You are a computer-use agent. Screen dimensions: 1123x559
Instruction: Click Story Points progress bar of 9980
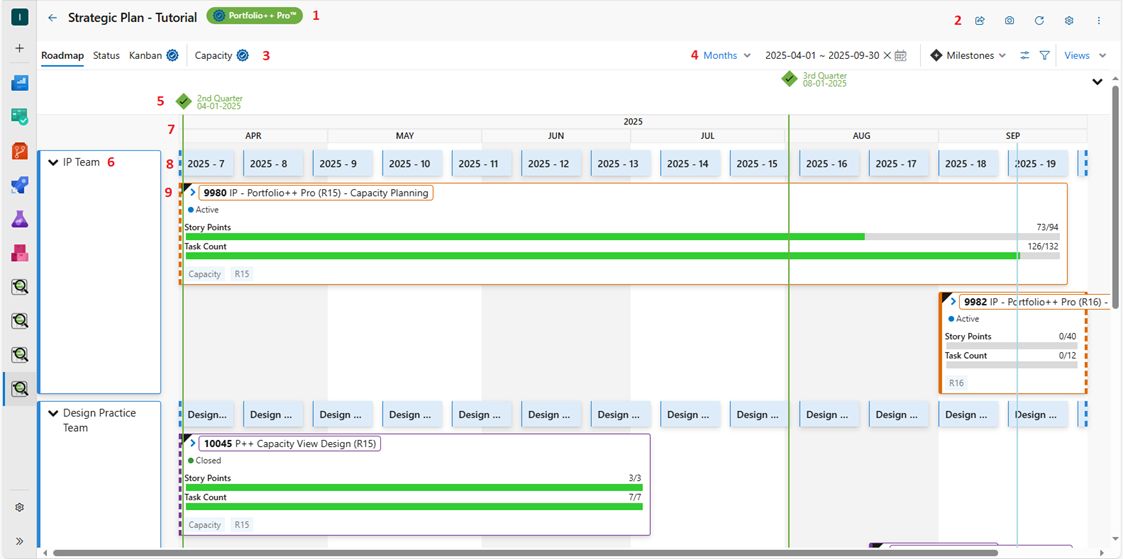[x=622, y=236]
